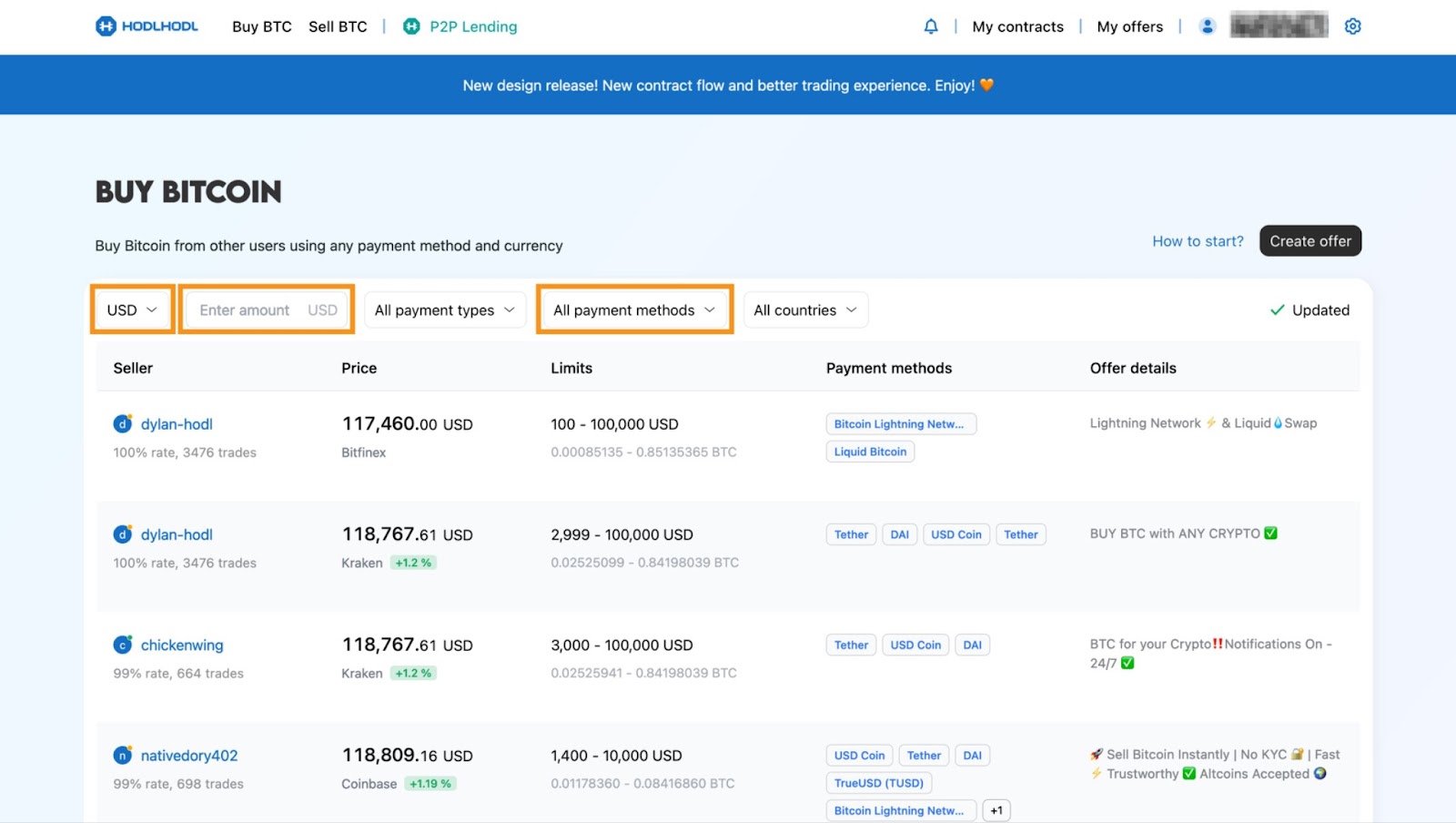Viewport: 1456px width, 823px height.
Task: Click the first Tether tag in dylan-hodl Kraken row
Action: (x=851, y=534)
